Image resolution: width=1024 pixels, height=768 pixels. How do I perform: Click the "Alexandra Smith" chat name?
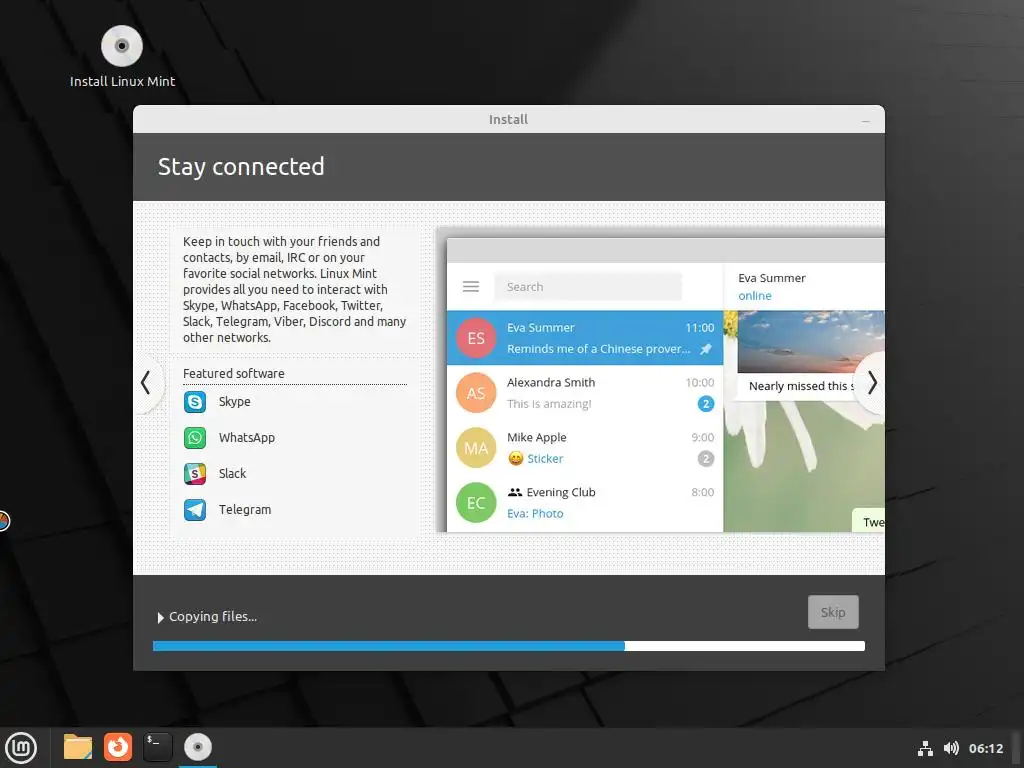pos(551,383)
